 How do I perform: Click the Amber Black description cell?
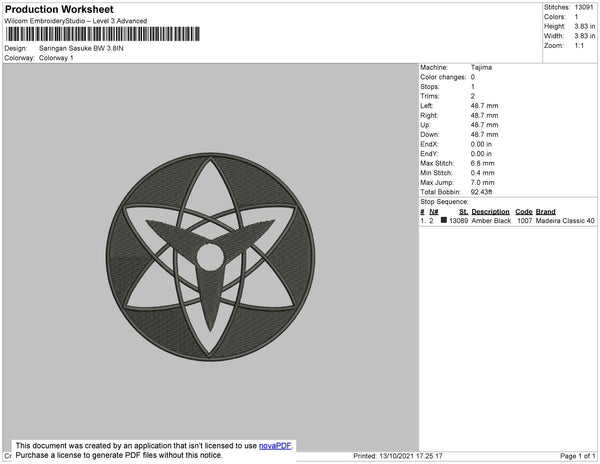[x=491, y=221]
